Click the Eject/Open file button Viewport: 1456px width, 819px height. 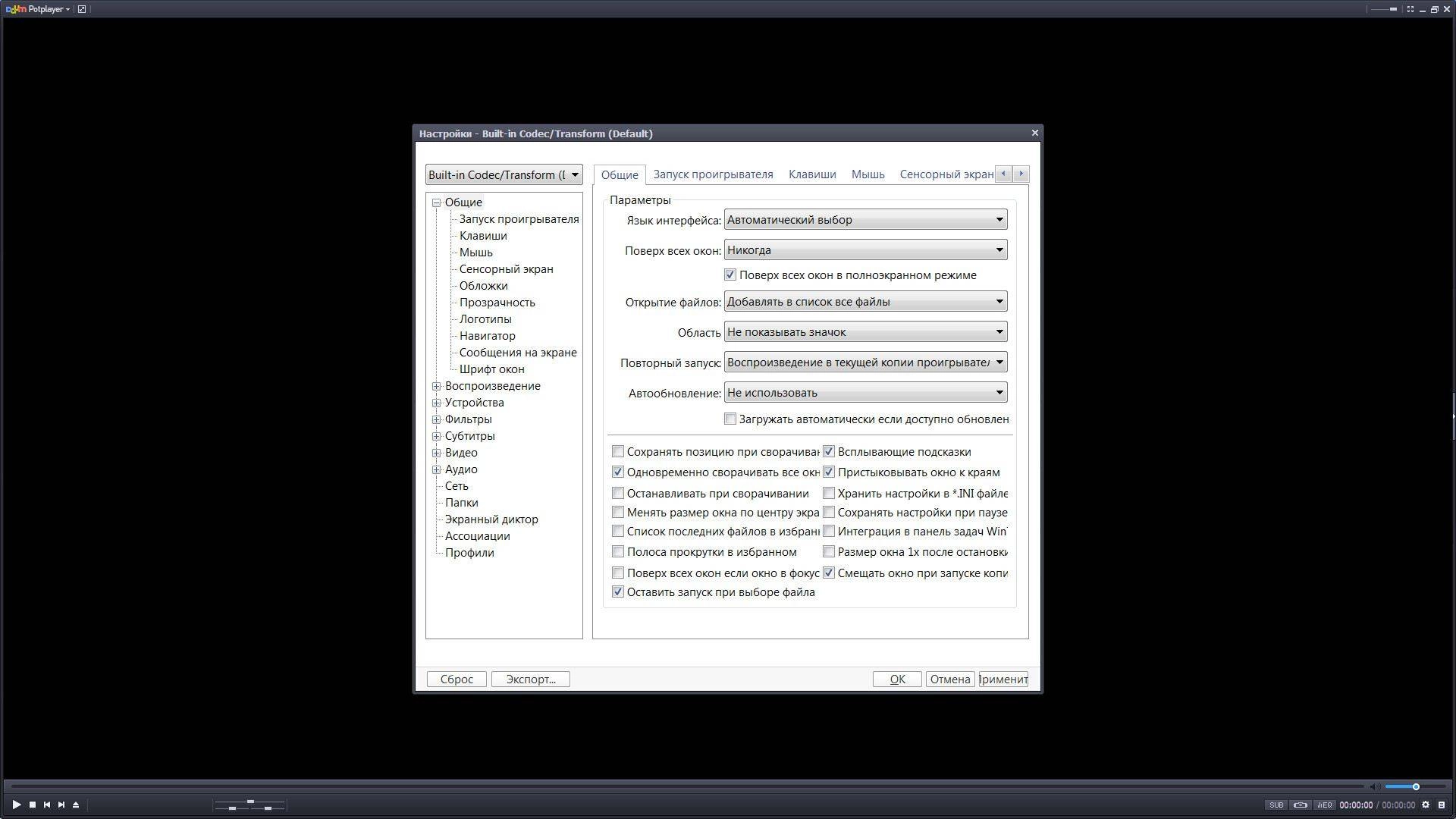pyautogui.click(x=76, y=805)
